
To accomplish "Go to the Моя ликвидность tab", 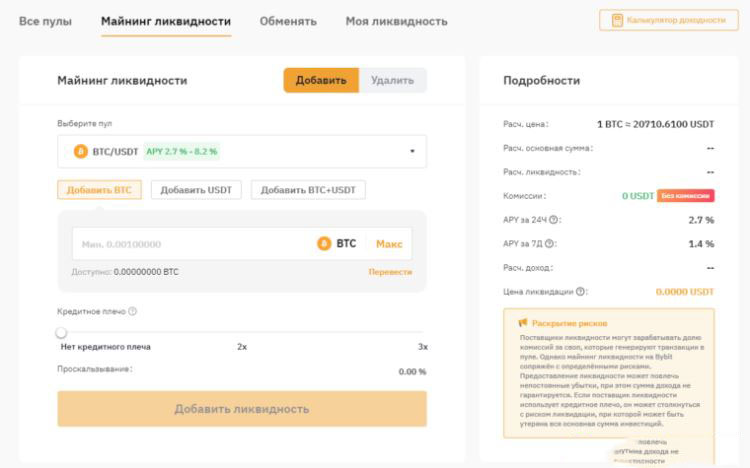I will pyautogui.click(x=396, y=21).
